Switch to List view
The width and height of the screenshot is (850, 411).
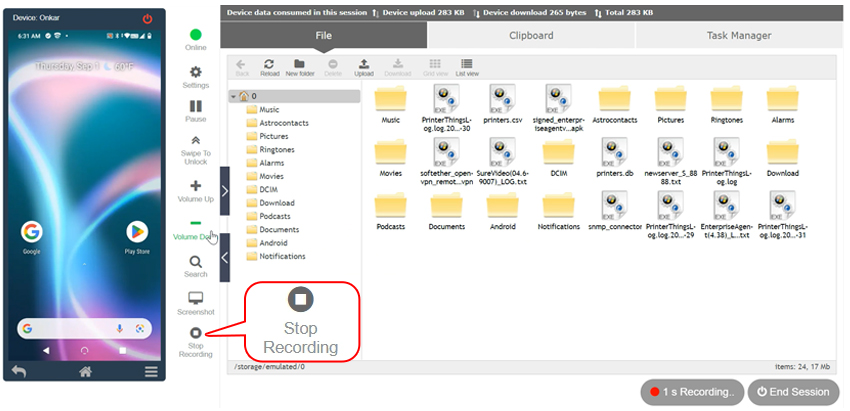467,68
